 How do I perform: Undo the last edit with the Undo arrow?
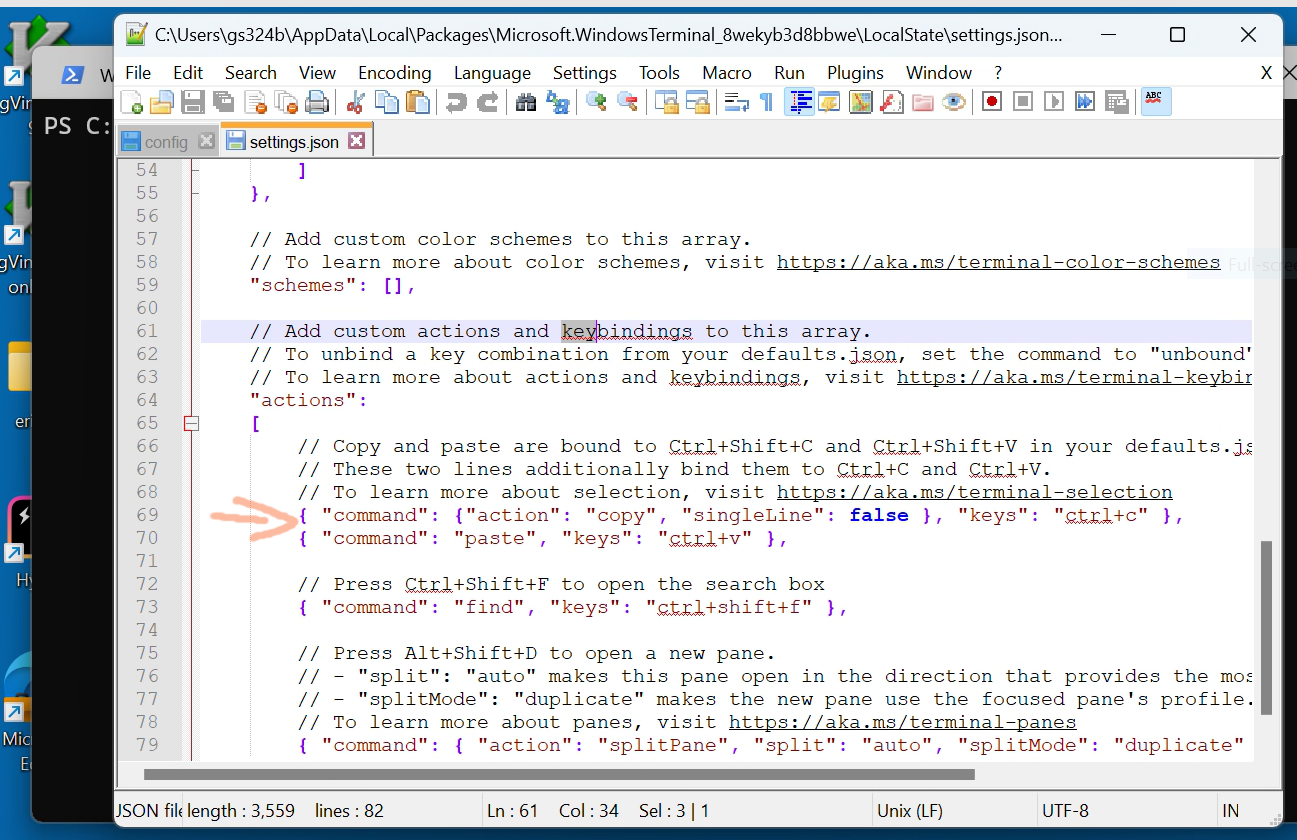[456, 102]
